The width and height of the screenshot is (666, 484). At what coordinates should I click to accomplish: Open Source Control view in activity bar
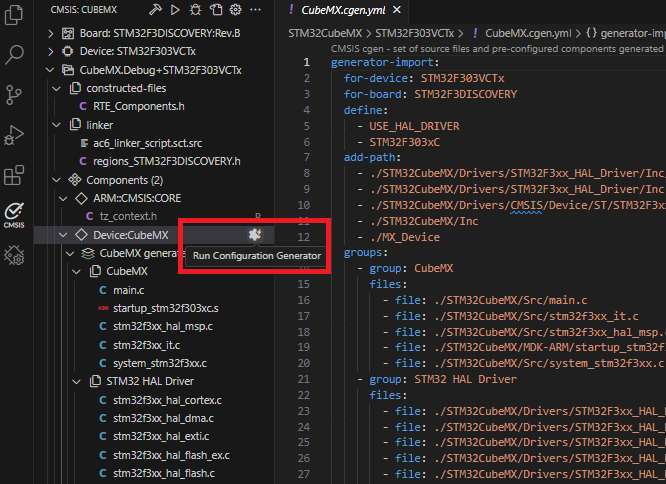[14, 94]
